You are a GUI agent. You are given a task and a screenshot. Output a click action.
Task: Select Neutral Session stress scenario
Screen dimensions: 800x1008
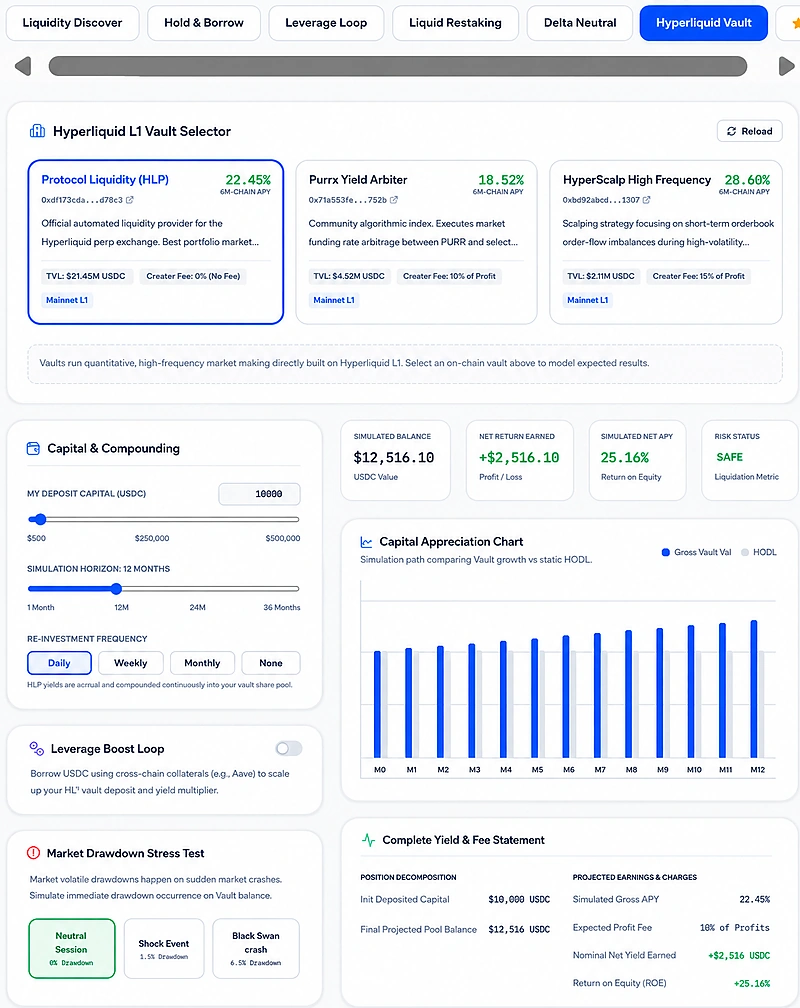pyautogui.click(x=71, y=949)
